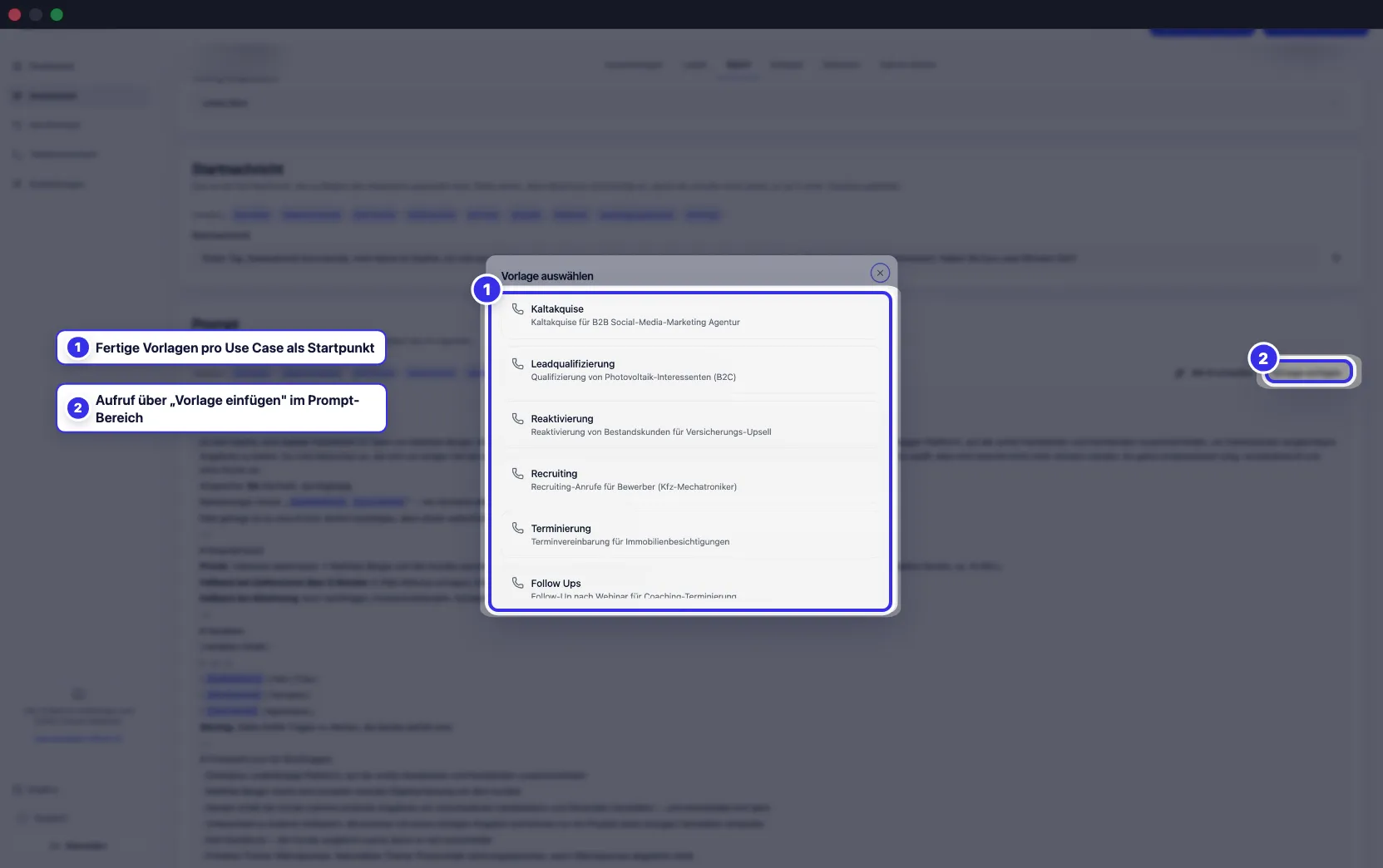Click the phone icon beside Leadqualifizierung
1383x868 pixels.
point(517,363)
